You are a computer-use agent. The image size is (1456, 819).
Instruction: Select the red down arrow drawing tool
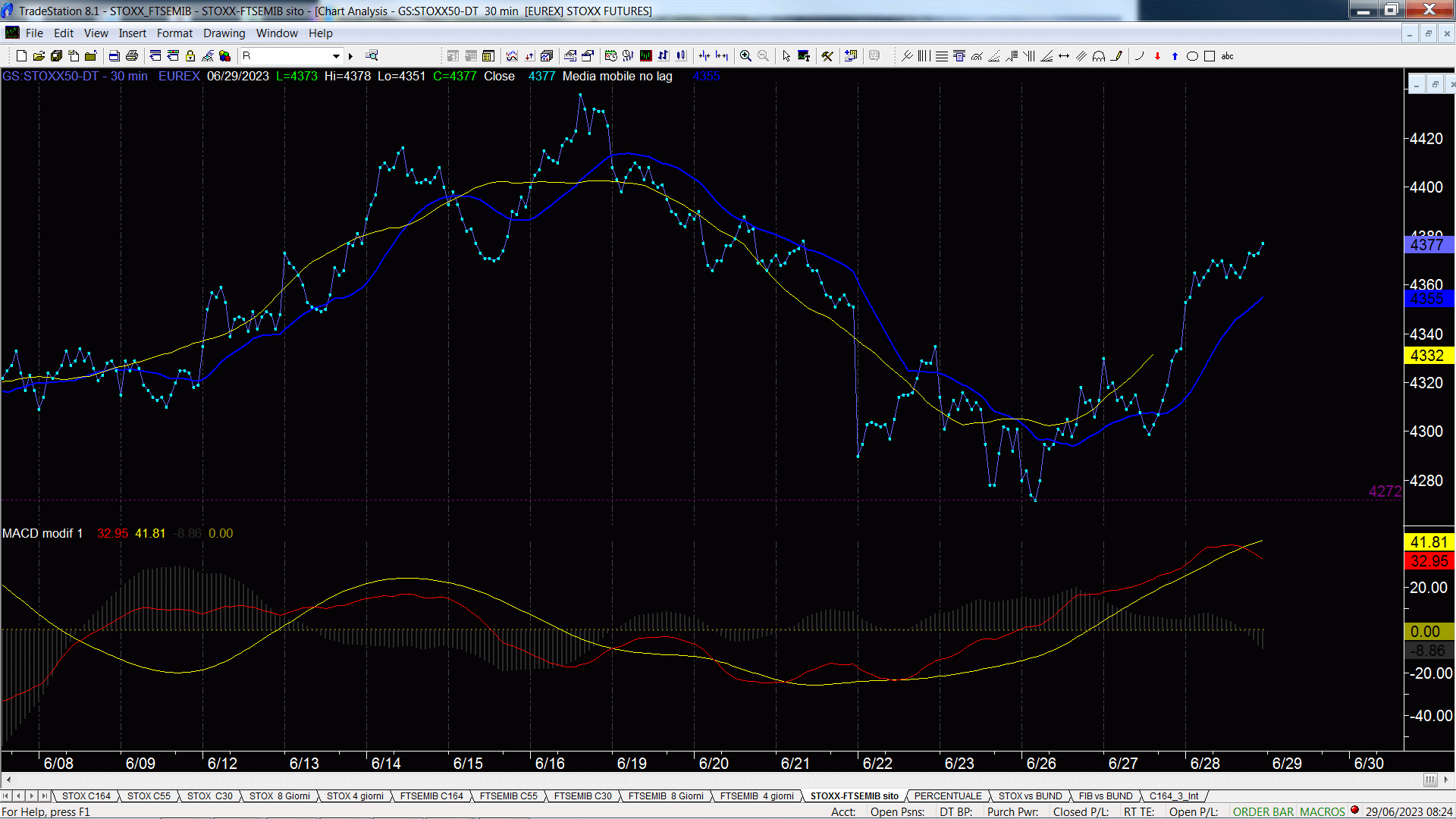coord(1157,56)
